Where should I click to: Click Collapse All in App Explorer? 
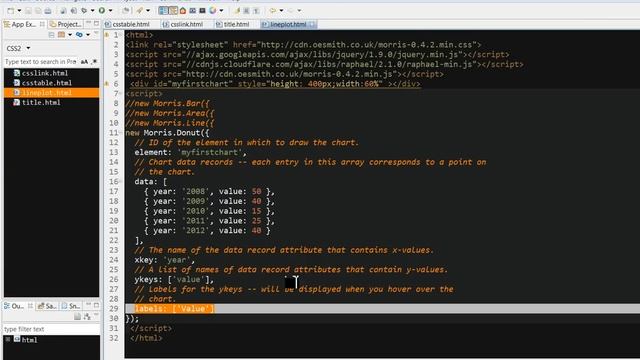(x=51, y=35)
